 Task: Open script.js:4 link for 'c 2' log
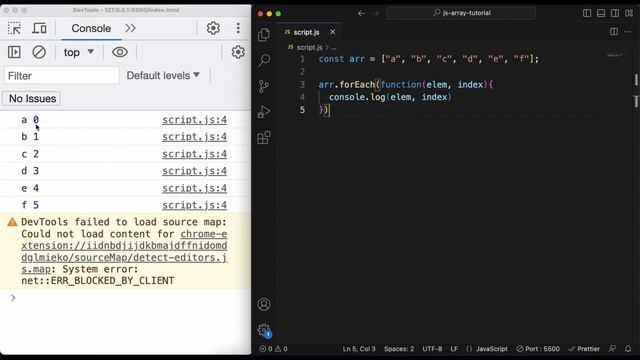coord(194,154)
